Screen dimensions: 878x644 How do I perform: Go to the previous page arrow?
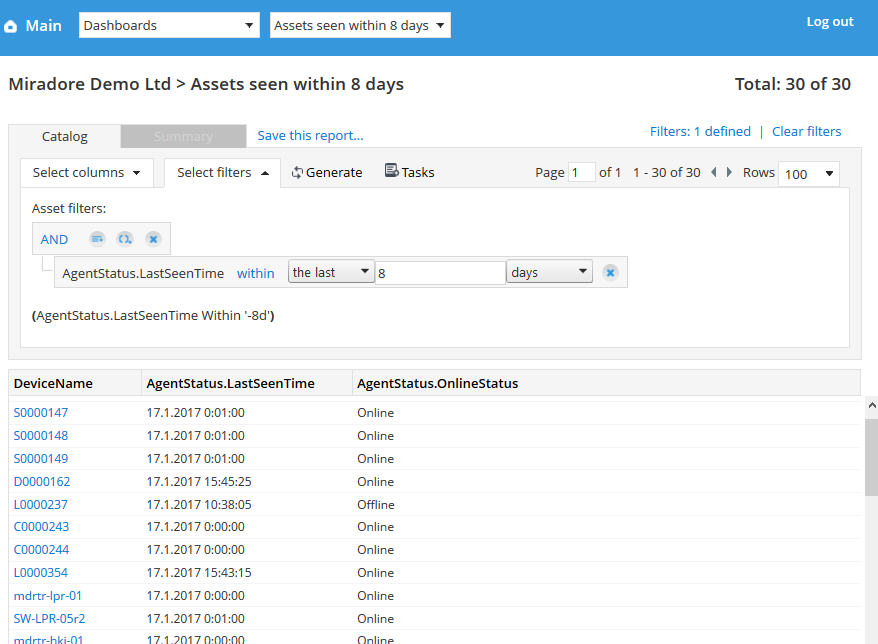pos(714,172)
